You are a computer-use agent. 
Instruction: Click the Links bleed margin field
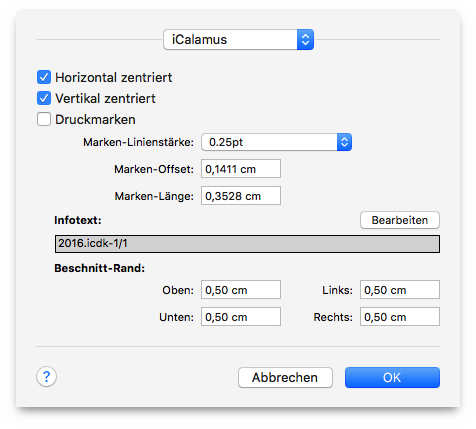point(400,290)
